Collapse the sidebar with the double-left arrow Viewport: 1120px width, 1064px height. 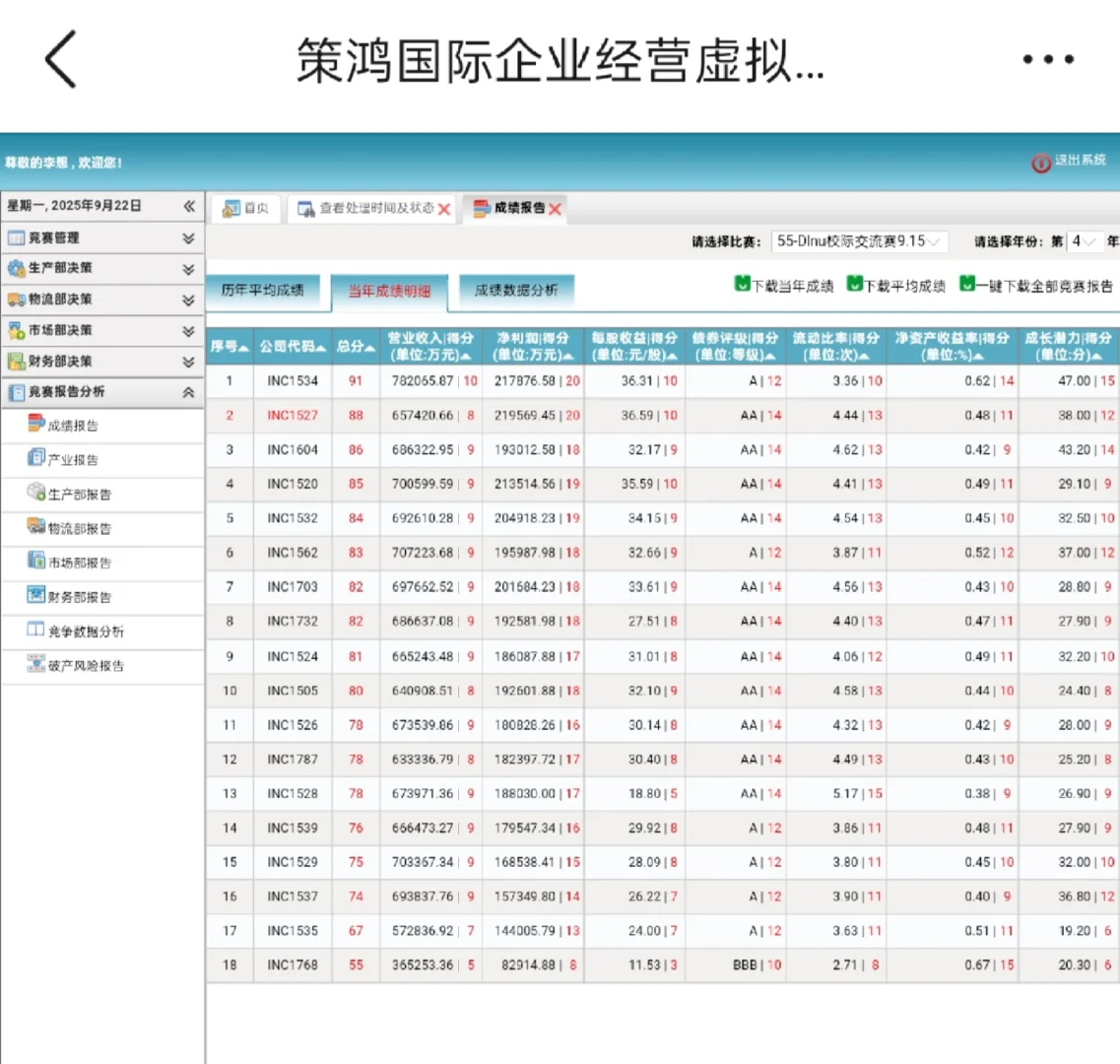(x=188, y=206)
